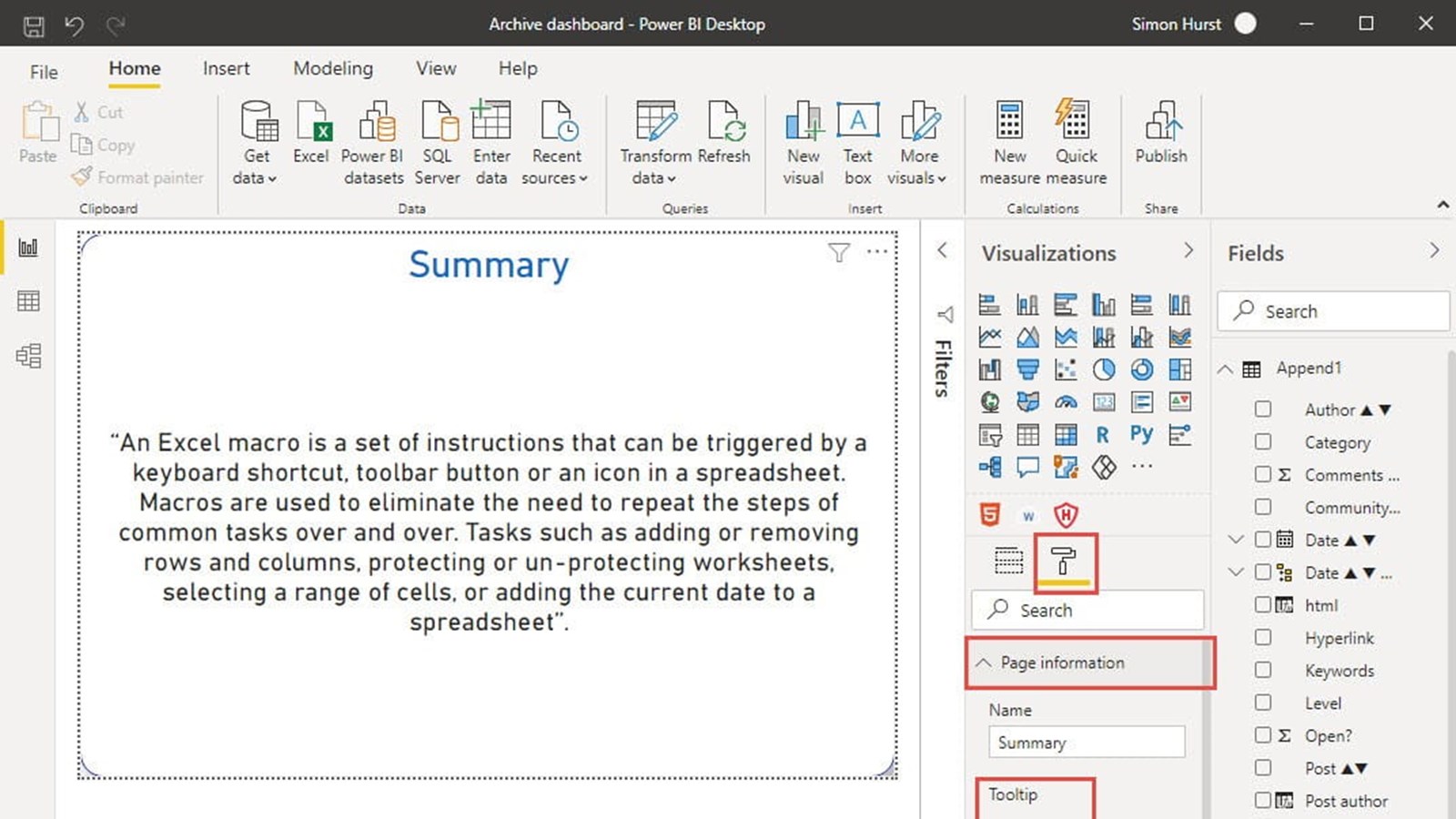Collapse the Append1 table tree
Image resolution: width=1456 pixels, height=819 pixels.
1226,369
